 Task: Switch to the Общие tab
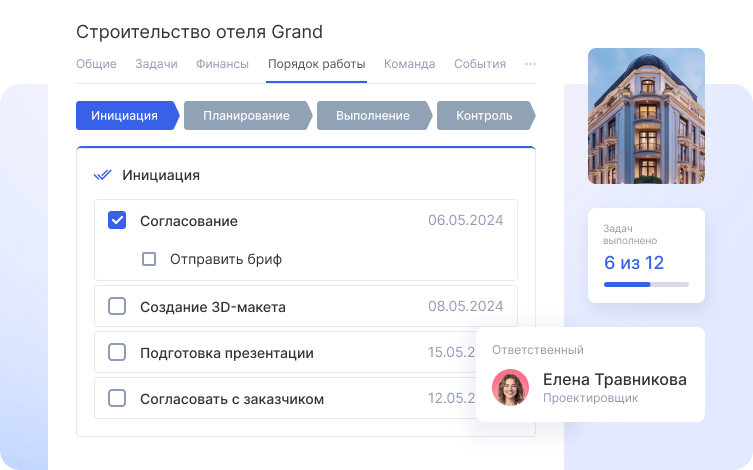point(96,64)
